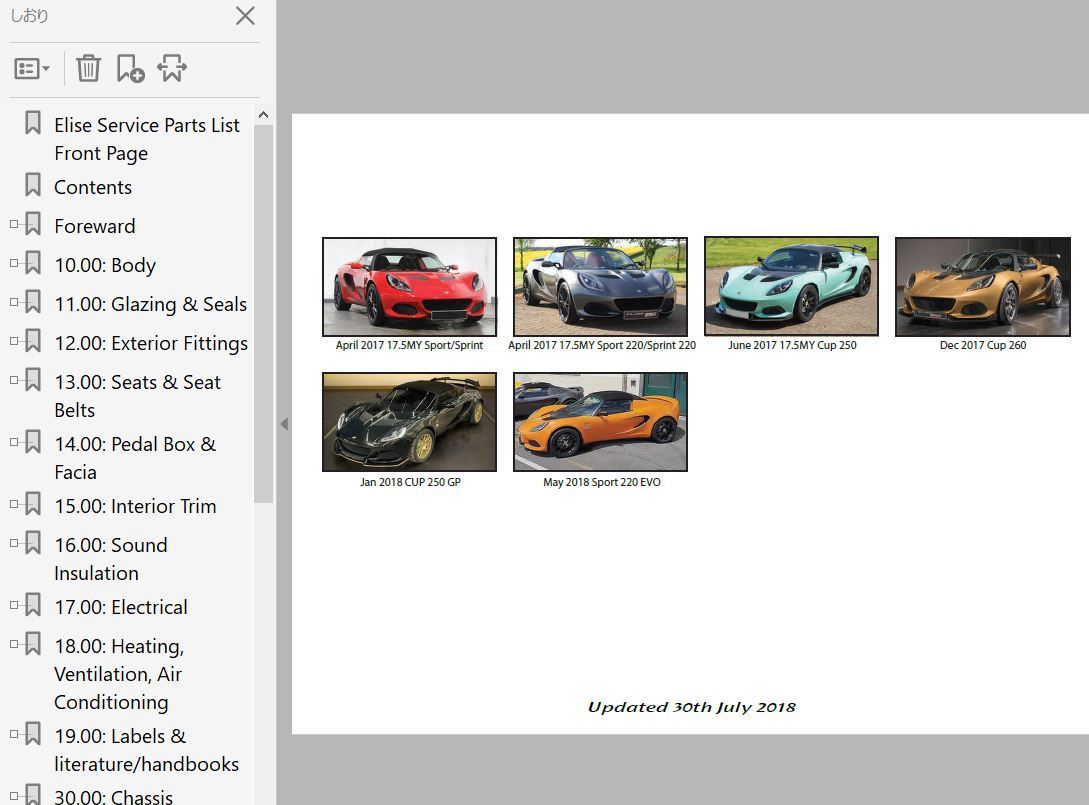Image resolution: width=1089 pixels, height=805 pixels.
Task: Click bookmark icon beside Foreward
Action: 33,224
